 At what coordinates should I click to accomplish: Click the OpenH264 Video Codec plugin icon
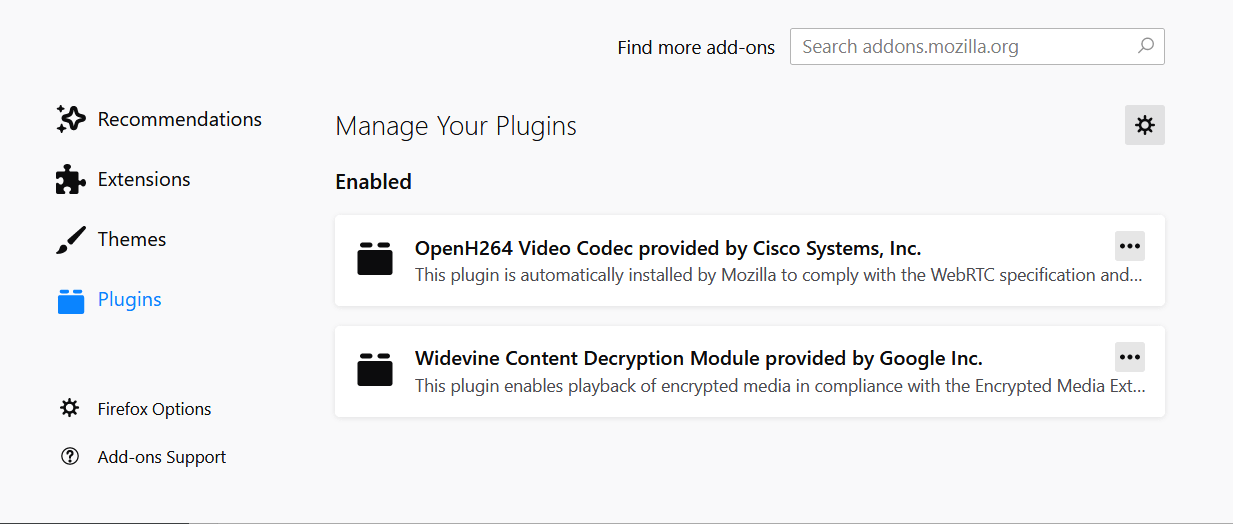pyautogui.click(x=375, y=259)
